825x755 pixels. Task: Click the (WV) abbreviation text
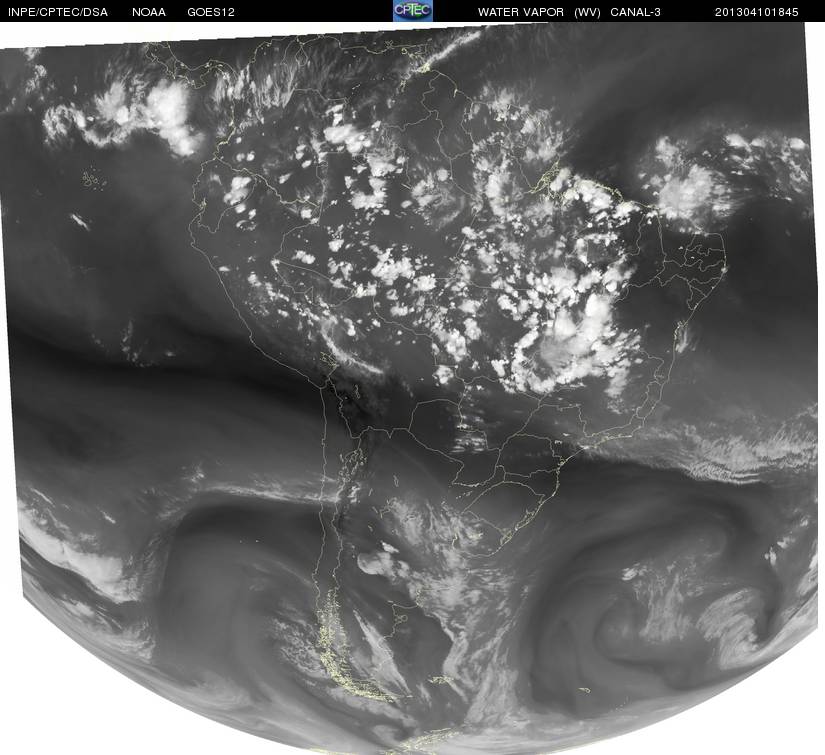pos(588,12)
